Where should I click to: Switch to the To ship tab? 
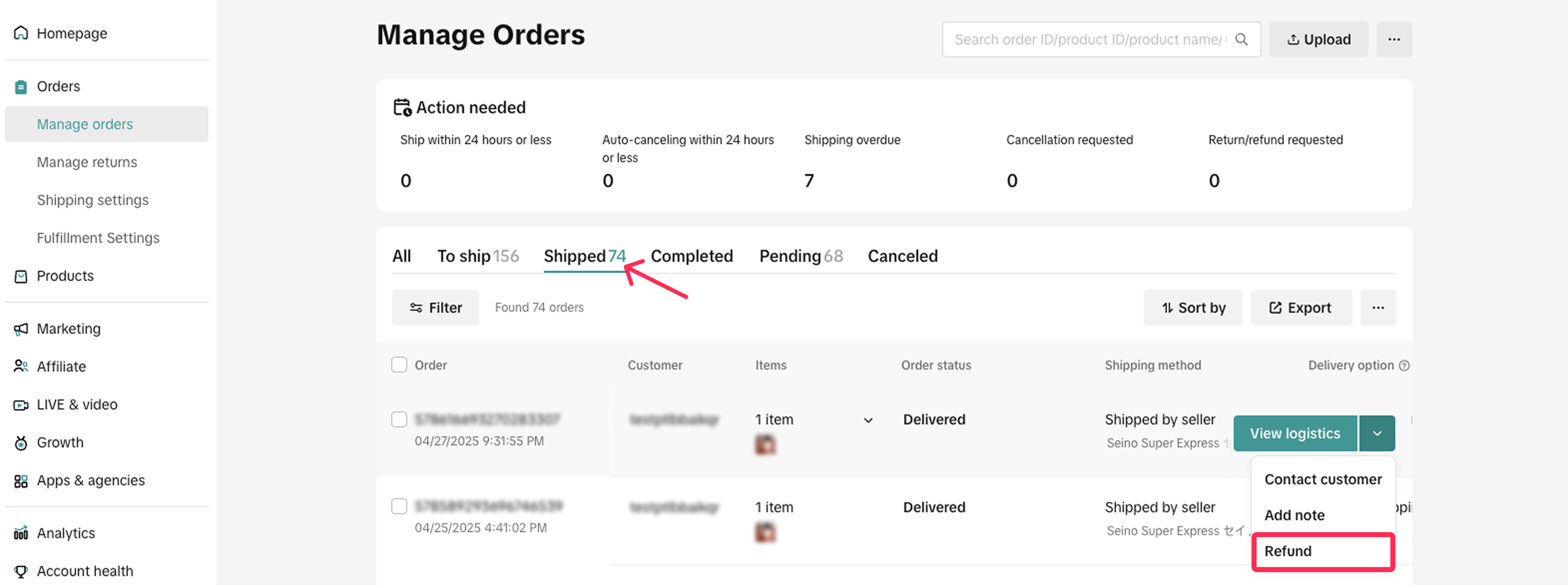[477, 256]
